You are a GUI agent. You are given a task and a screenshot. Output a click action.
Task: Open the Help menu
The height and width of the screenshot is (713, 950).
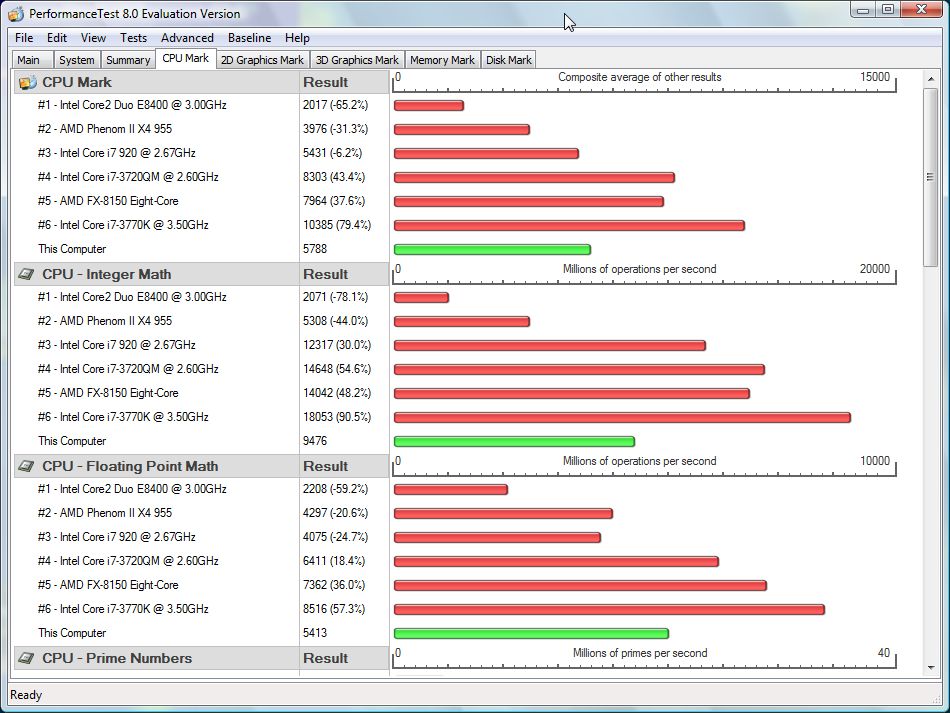click(x=297, y=38)
